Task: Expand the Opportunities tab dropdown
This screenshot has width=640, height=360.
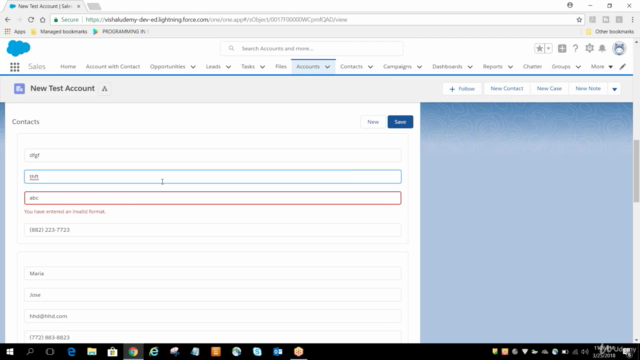Action: pos(193,67)
